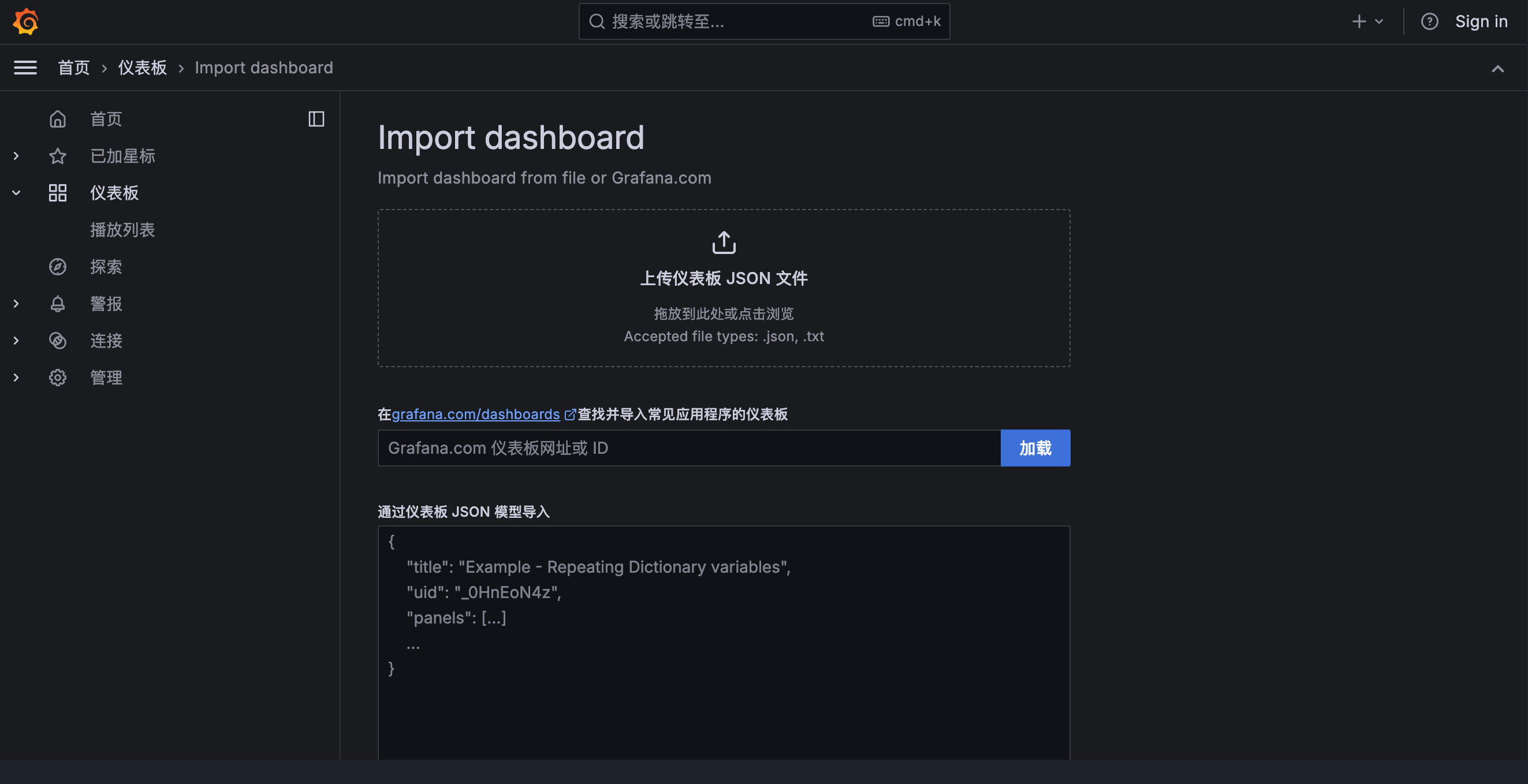Click the gear administration icon
This screenshot has width=1528, height=784.
58,378
